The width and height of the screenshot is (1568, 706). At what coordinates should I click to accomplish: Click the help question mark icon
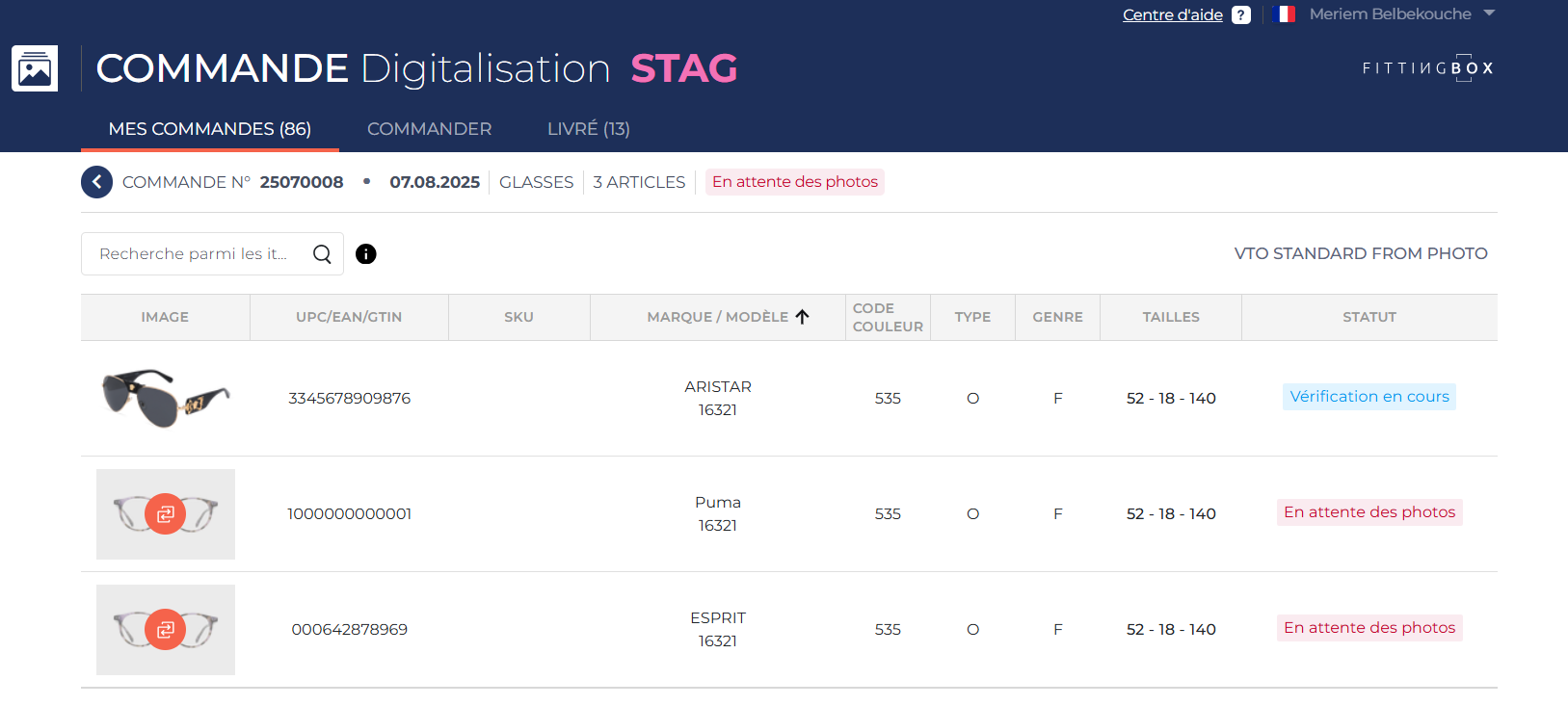[x=1241, y=15]
